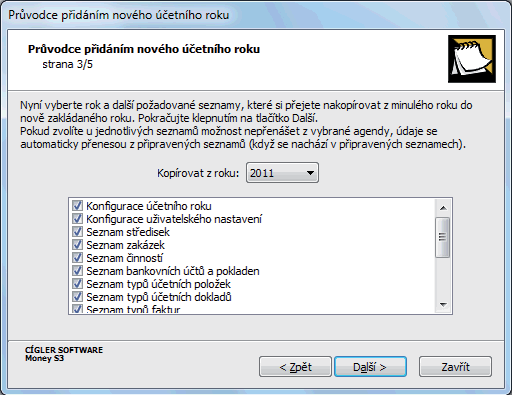Go back with the Zpět button
This screenshot has width=512, height=395.
[x=295, y=367]
